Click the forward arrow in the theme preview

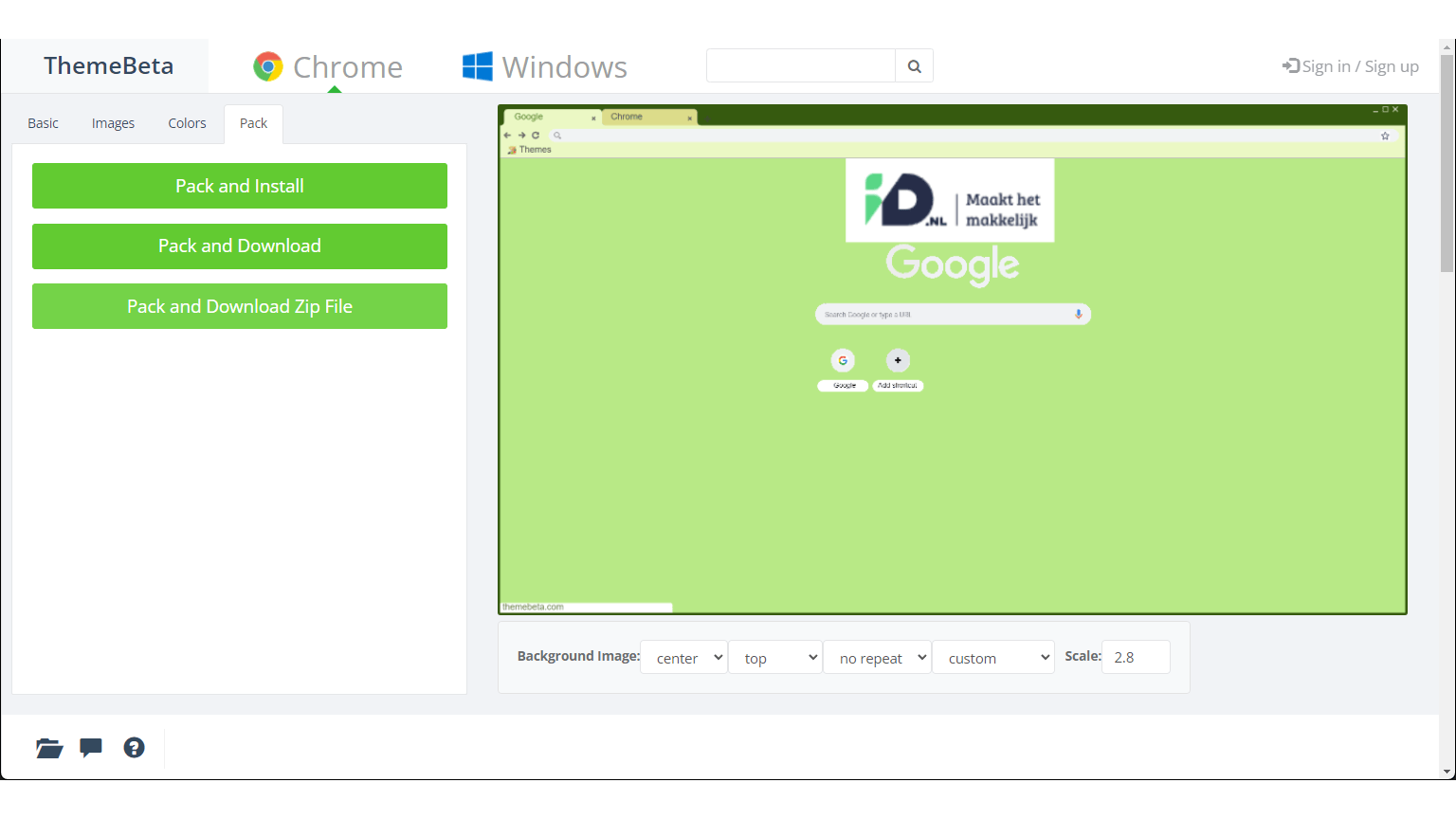[x=521, y=136]
